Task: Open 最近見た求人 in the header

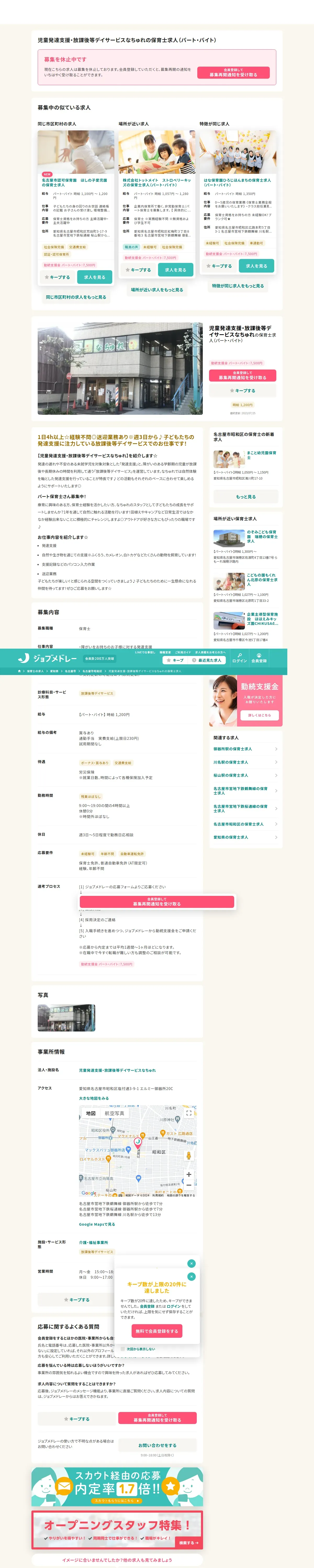Action: pos(207,660)
